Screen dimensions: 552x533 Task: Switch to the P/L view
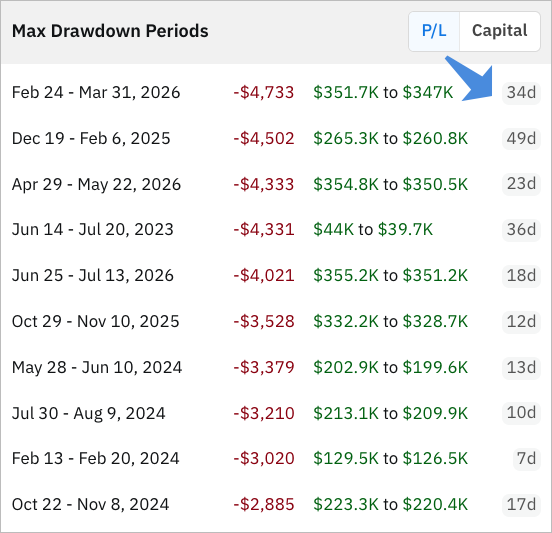tap(434, 31)
